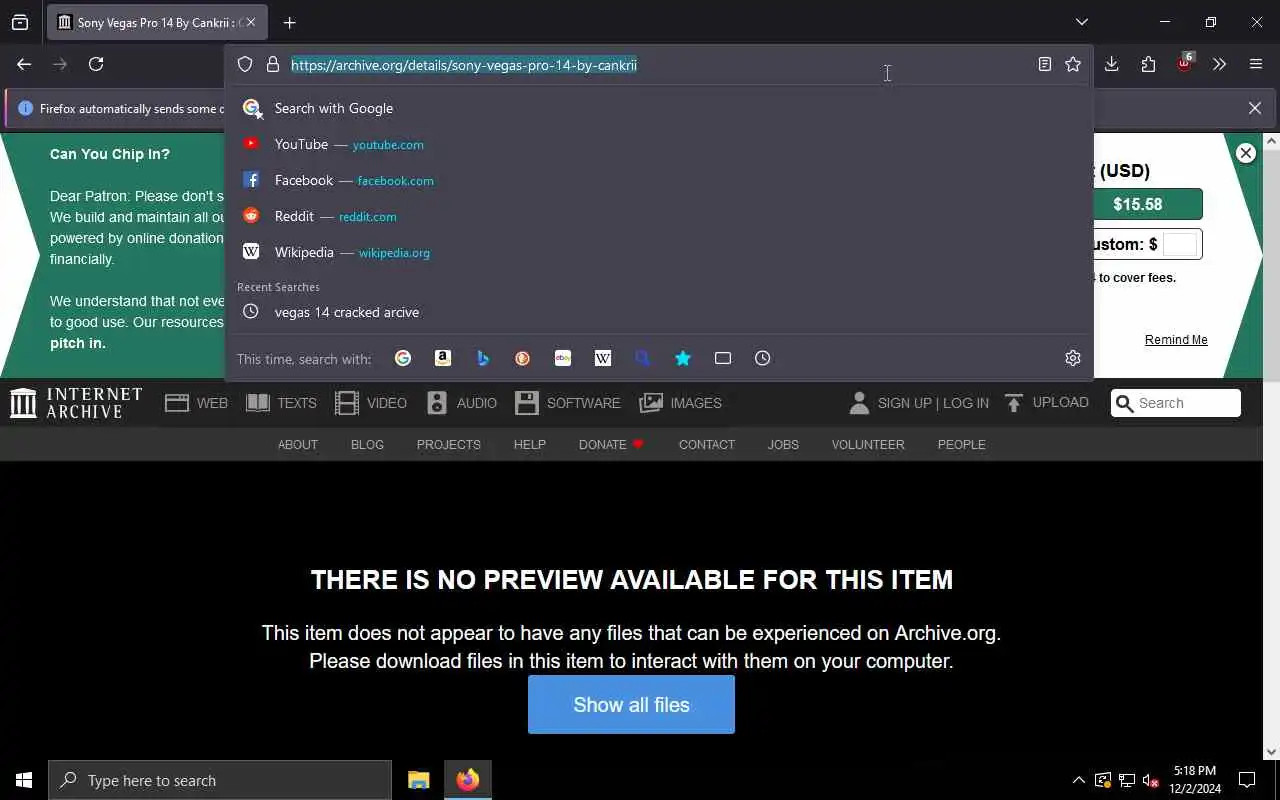Click the highlighted URL address field
Viewport: 1280px width, 800px height.
(x=660, y=65)
